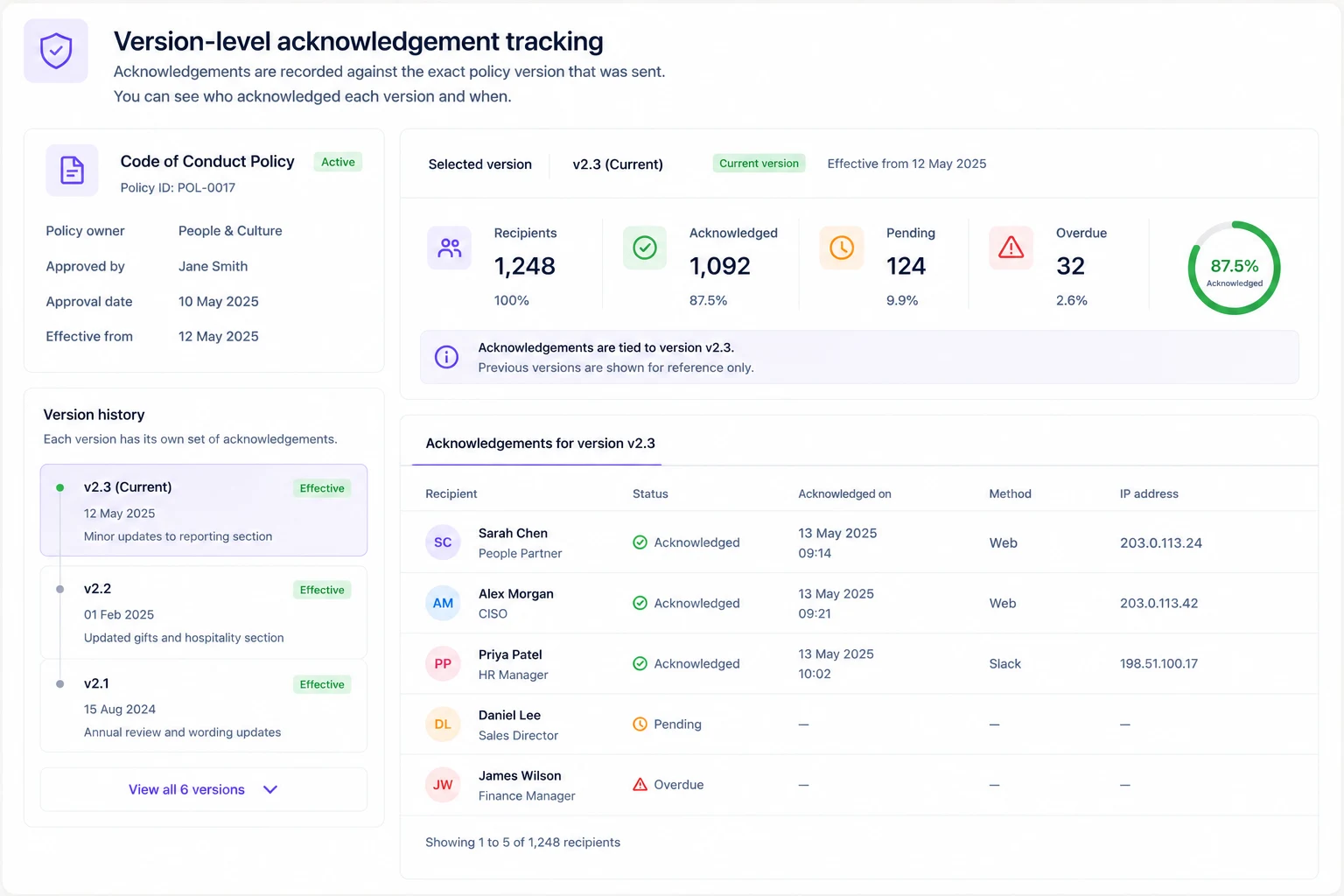Select version v2.1 in version history
This screenshot has height=896, width=1344.
click(204, 707)
